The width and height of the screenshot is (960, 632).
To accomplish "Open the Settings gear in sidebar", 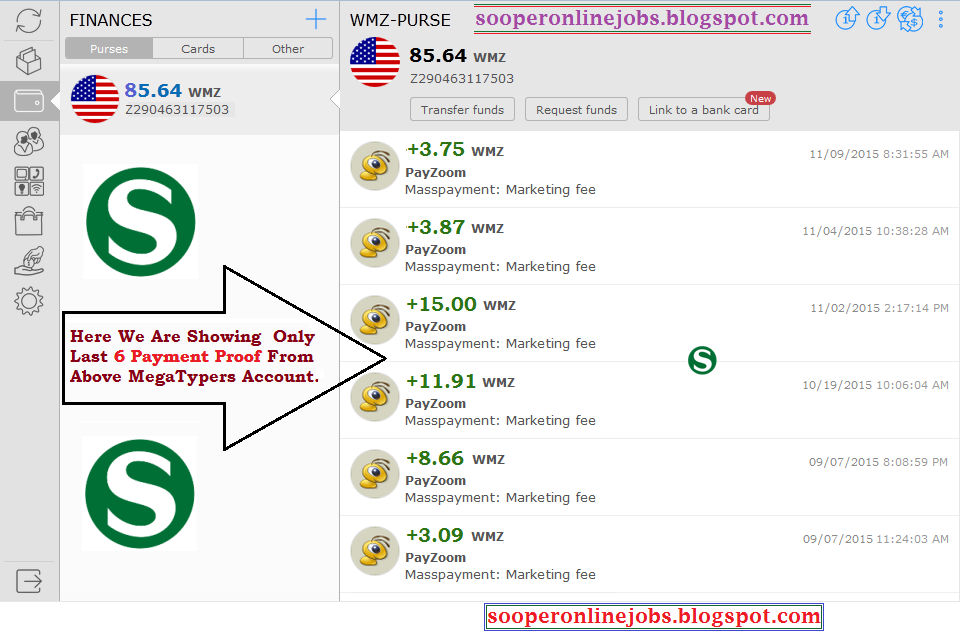I will pos(29,300).
